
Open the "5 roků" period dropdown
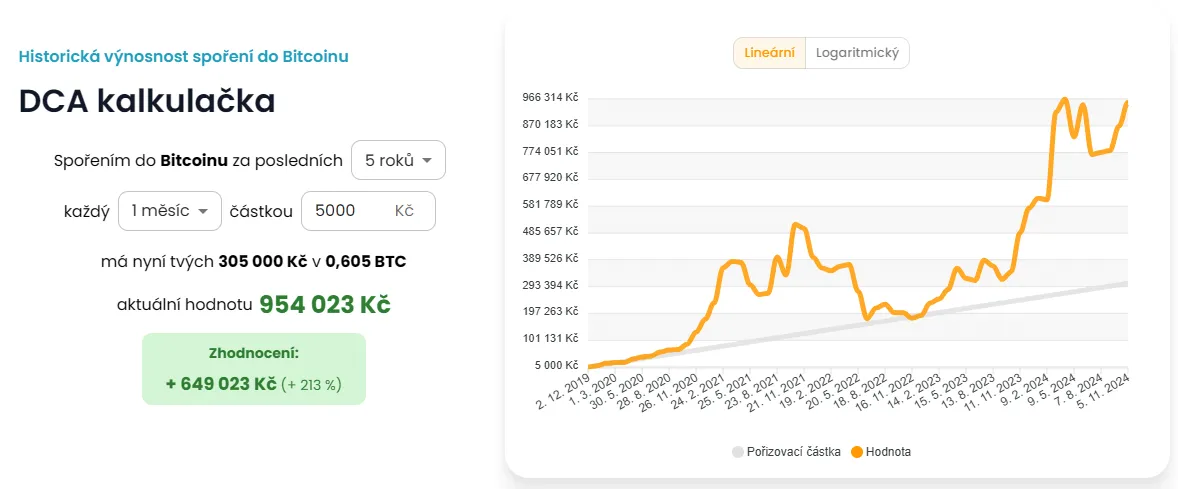point(398,160)
